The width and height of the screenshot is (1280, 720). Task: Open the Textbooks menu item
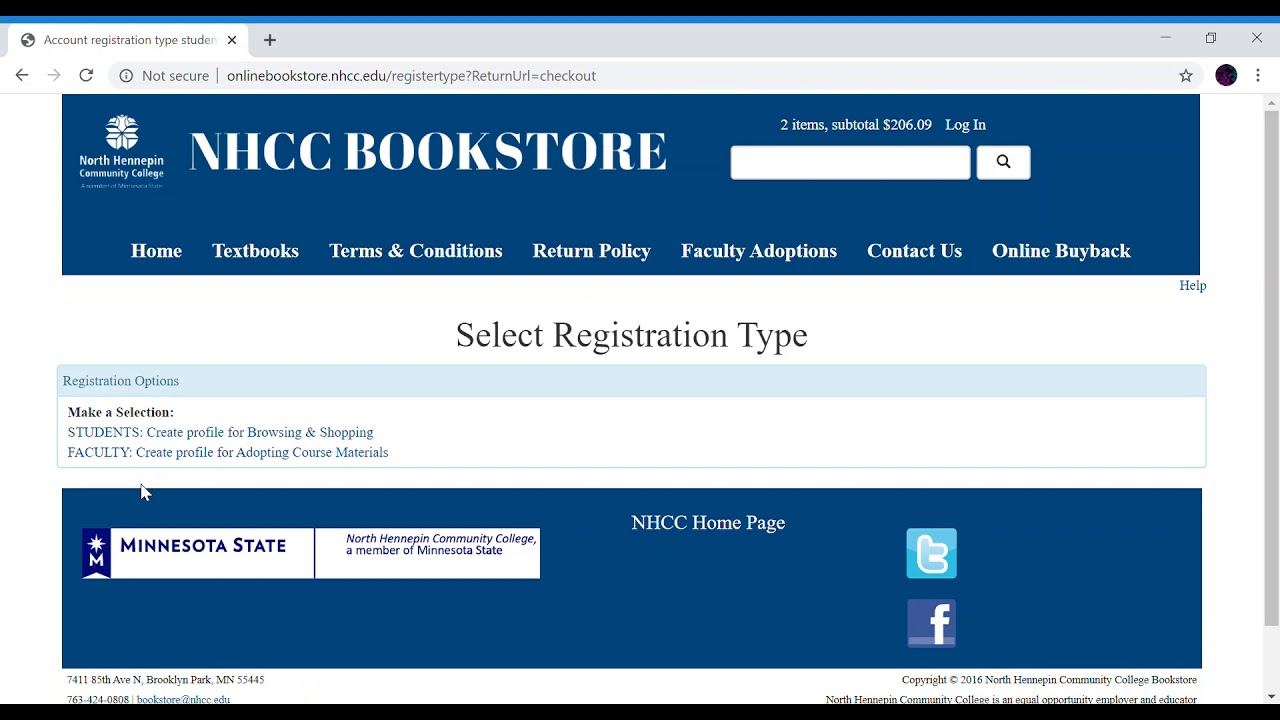(x=255, y=251)
